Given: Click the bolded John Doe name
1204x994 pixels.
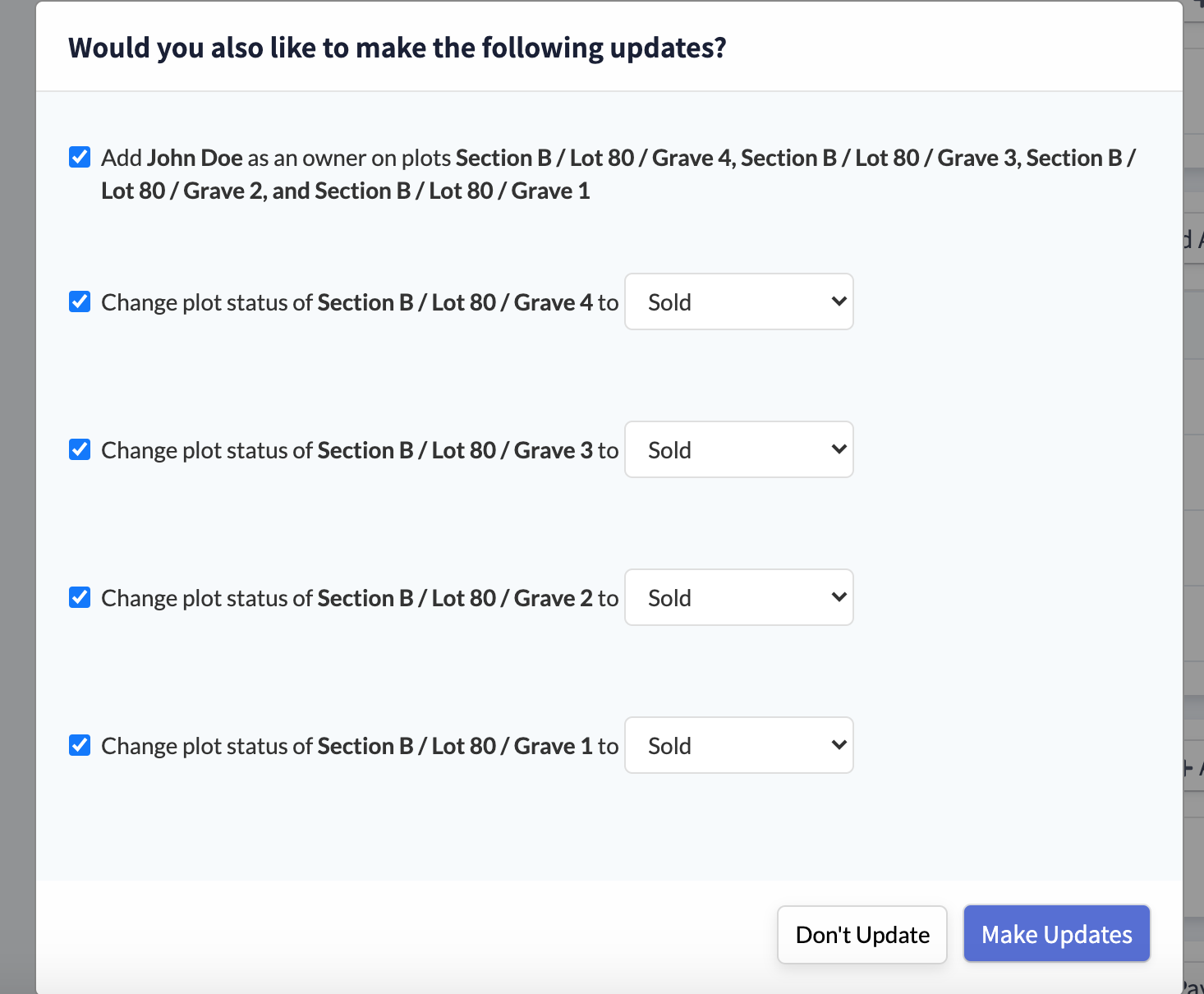Looking at the screenshot, I should 195,157.
